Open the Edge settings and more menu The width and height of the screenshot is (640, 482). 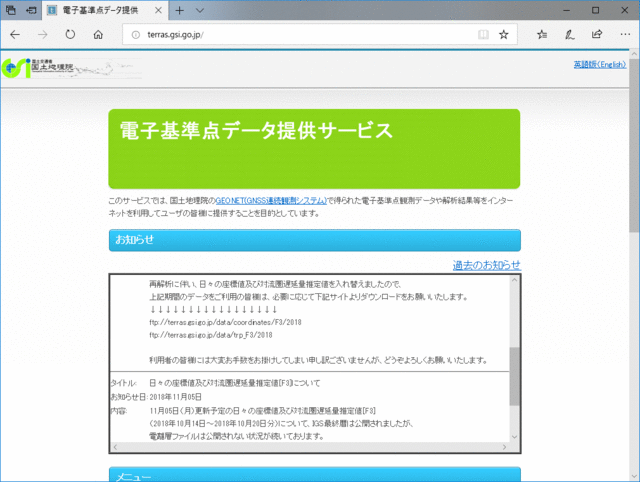(625, 35)
